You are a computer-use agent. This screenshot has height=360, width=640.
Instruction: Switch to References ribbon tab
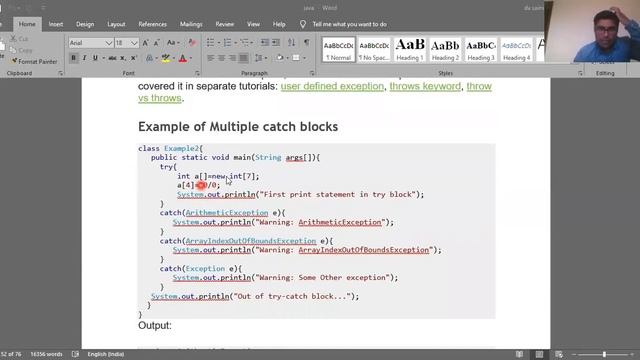click(x=153, y=24)
